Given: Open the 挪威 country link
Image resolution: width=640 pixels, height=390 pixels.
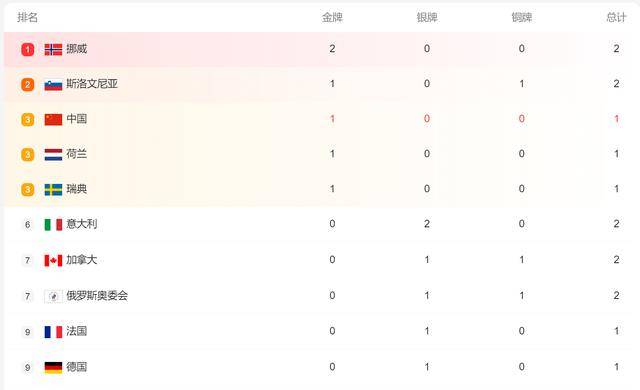Looking at the screenshot, I should click(77, 49).
